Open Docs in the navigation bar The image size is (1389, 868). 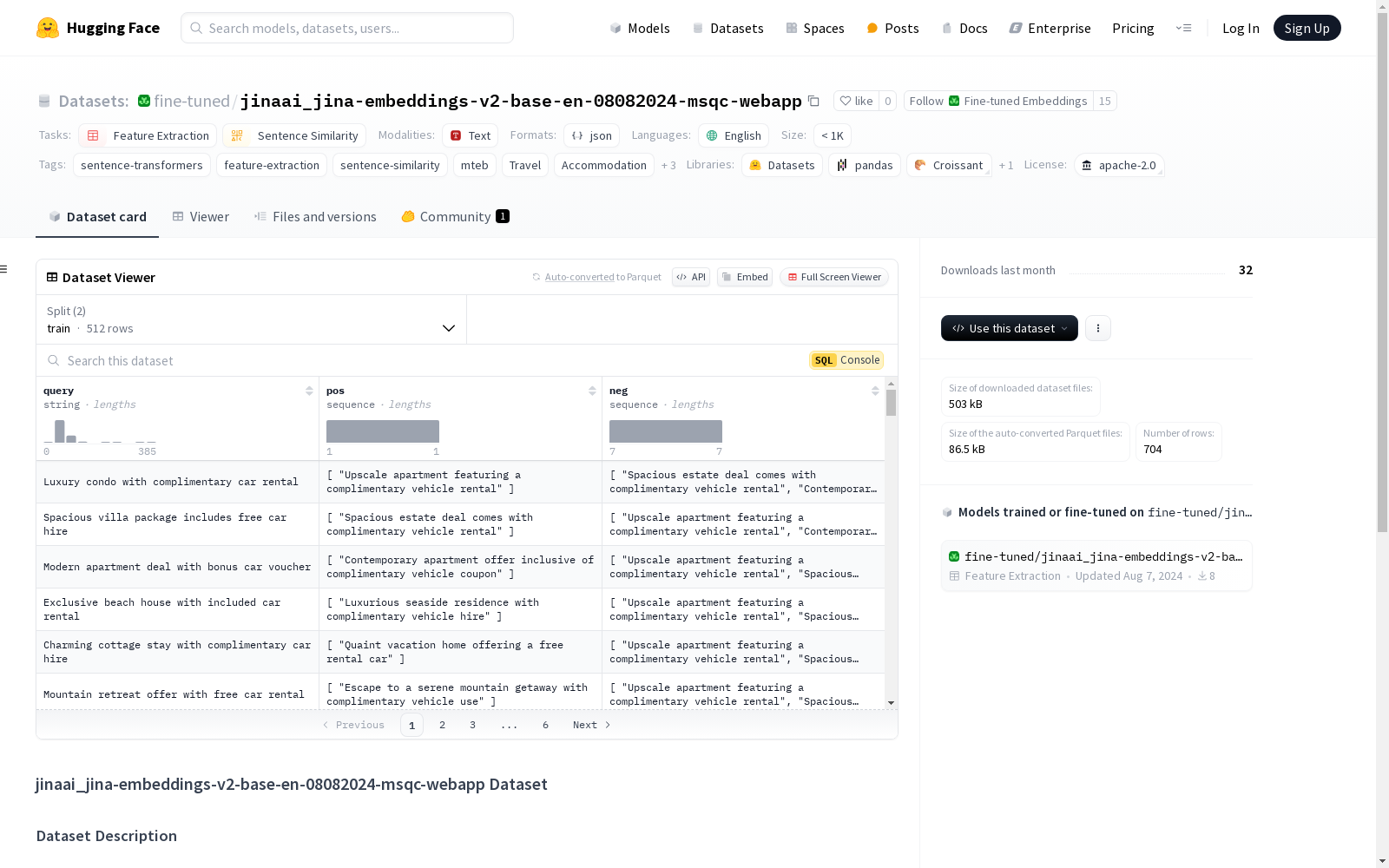(964, 28)
